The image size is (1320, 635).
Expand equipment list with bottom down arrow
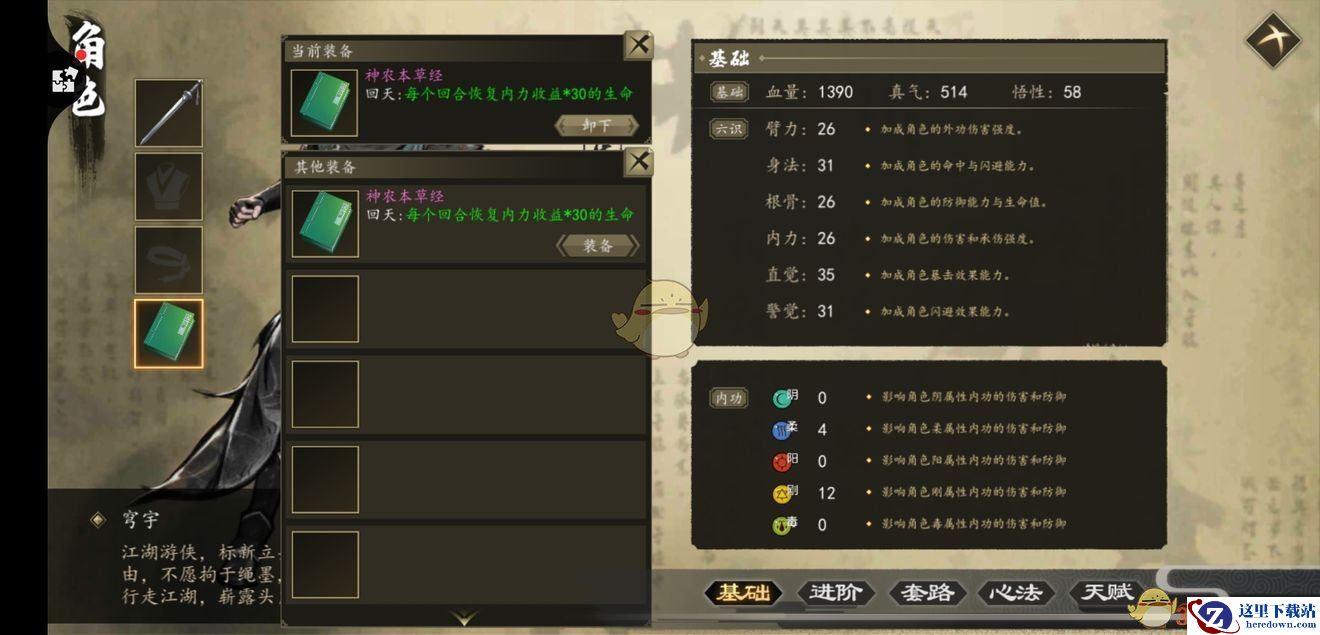click(x=464, y=618)
